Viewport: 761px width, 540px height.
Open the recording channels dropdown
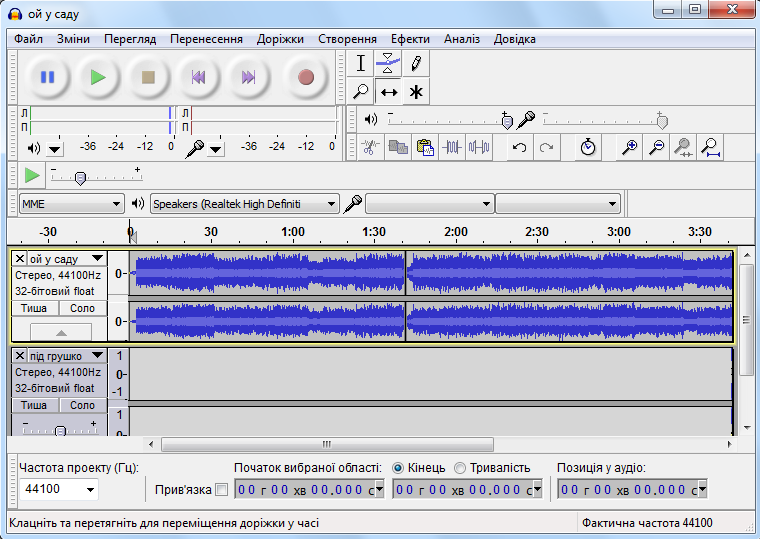tap(558, 204)
